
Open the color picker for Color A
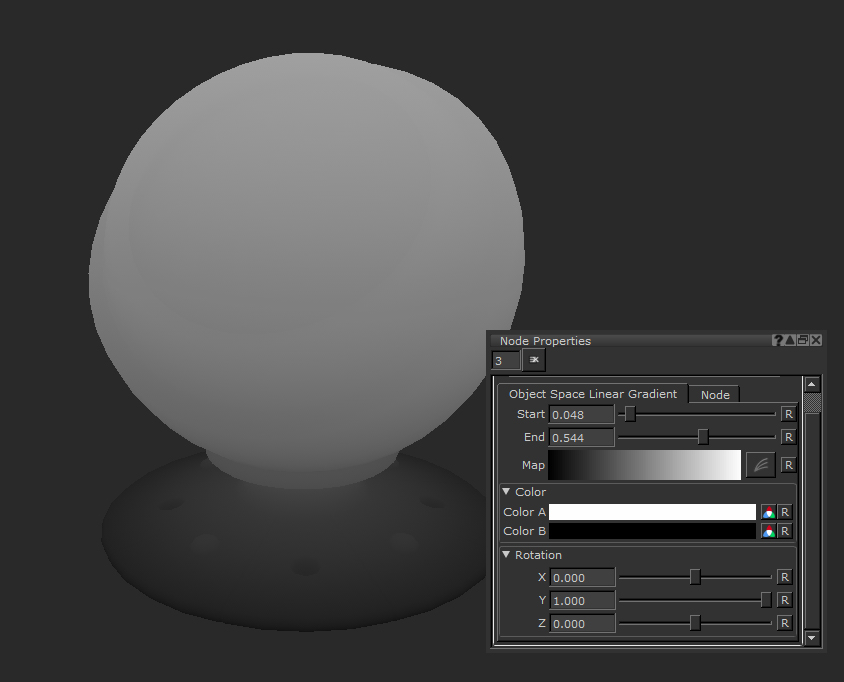click(768, 512)
